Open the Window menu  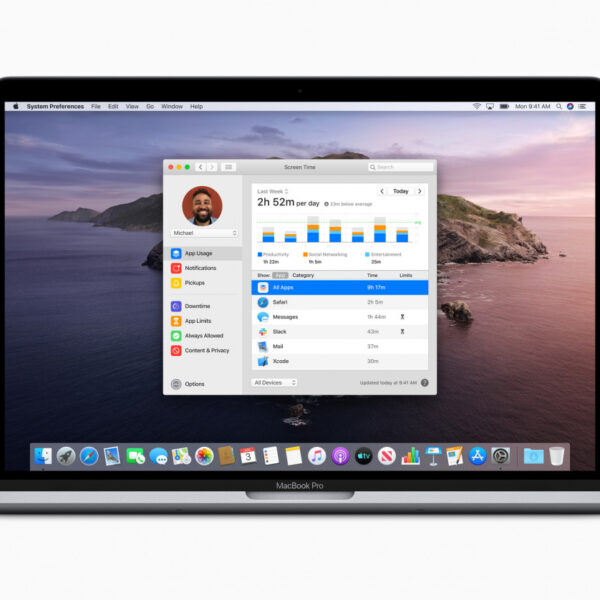point(172,106)
